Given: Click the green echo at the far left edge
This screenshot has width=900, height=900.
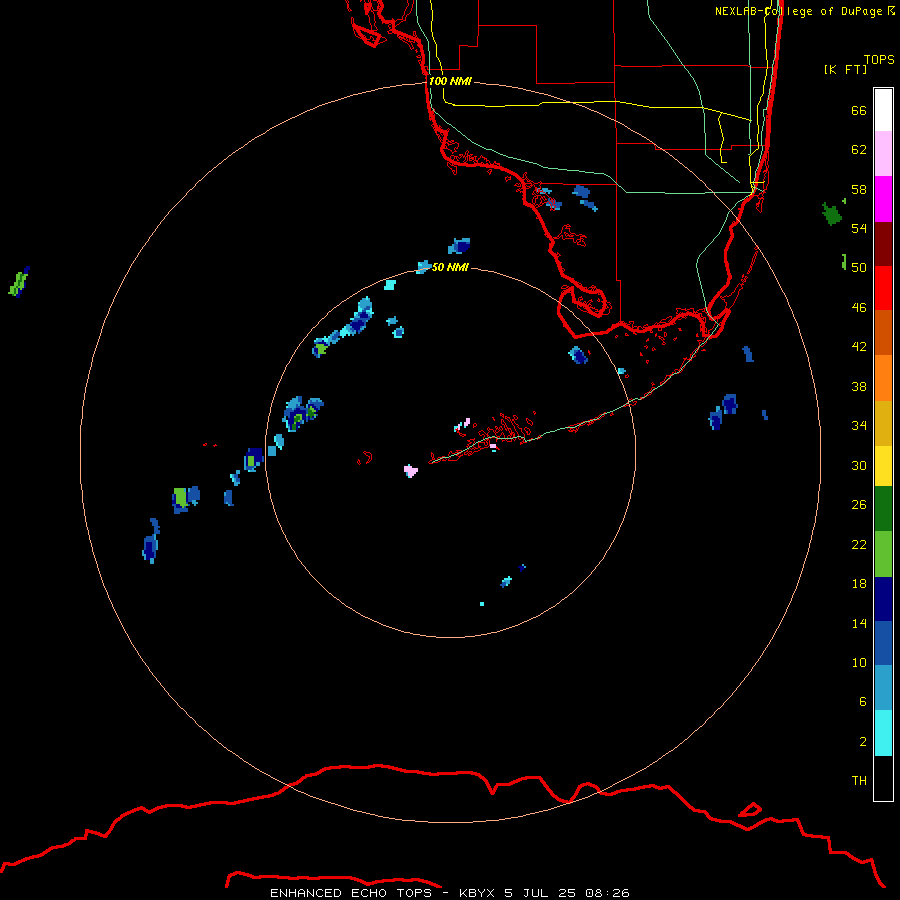Looking at the screenshot, I should pyautogui.click(x=19, y=282).
